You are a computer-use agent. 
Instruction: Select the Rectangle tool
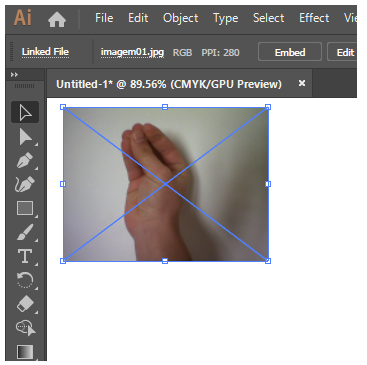point(25,208)
